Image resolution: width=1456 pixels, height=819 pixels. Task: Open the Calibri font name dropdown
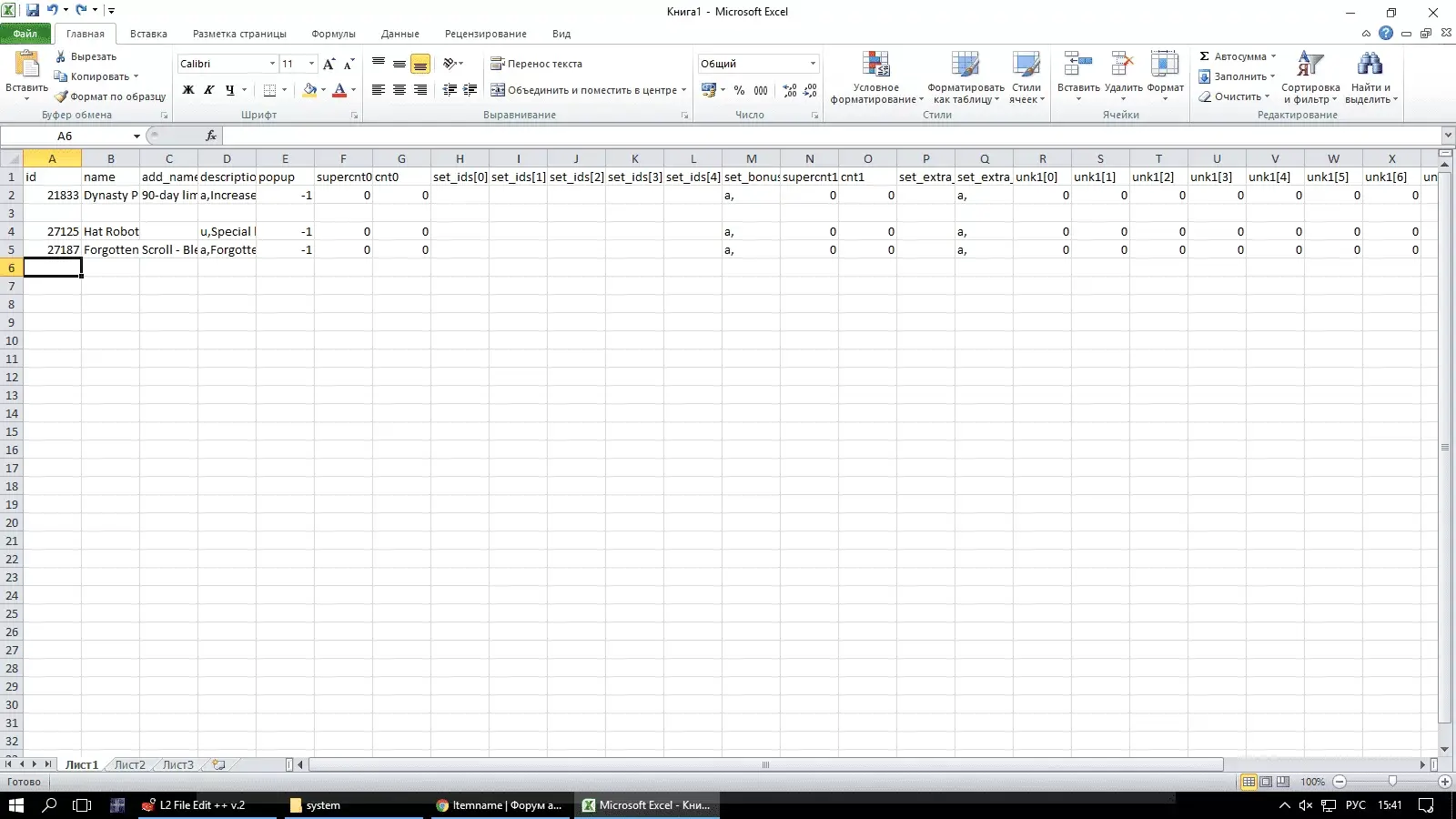click(271, 64)
